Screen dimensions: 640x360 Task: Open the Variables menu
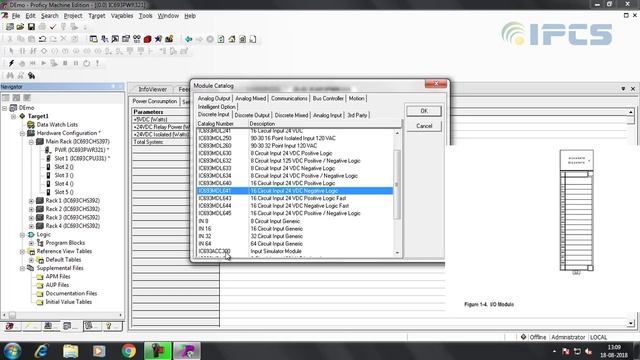pos(122,16)
